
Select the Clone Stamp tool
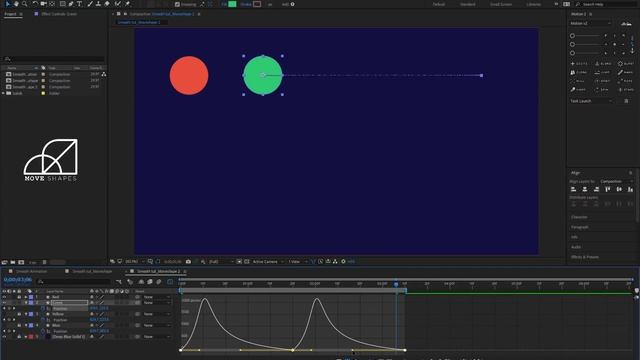(98, 4)
